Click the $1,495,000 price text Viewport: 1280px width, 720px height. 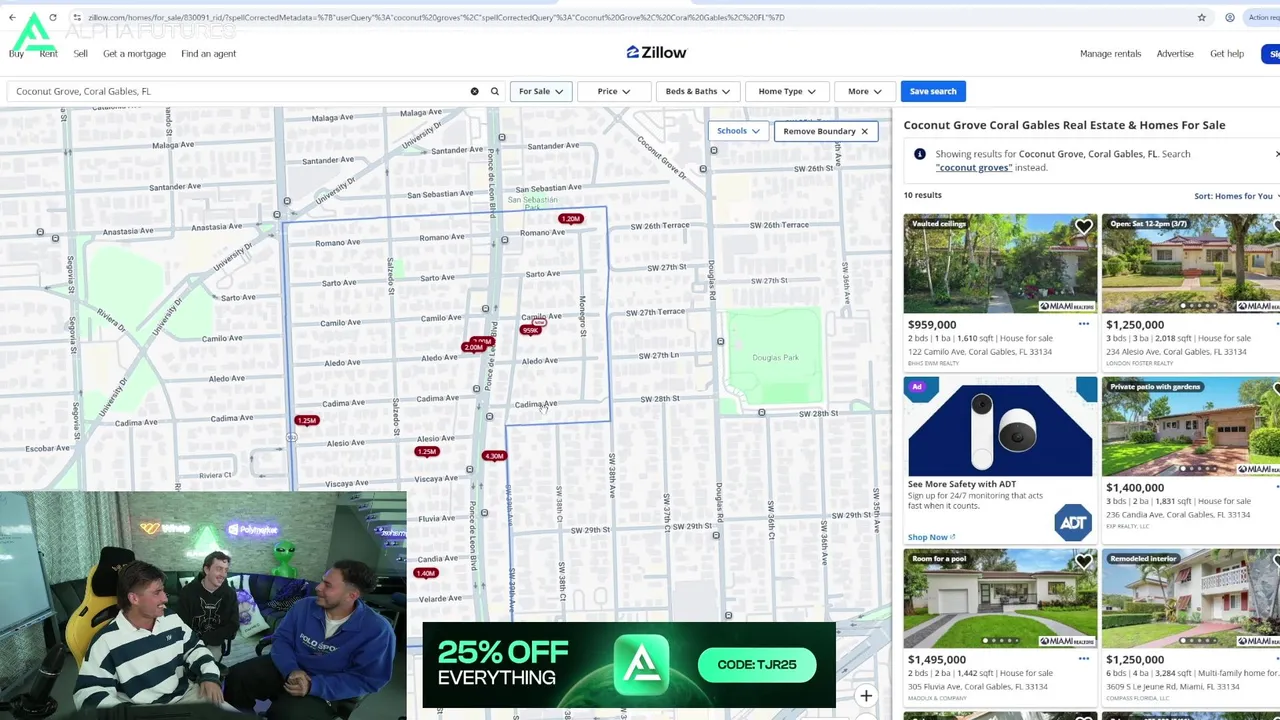[x=937, y=659]
